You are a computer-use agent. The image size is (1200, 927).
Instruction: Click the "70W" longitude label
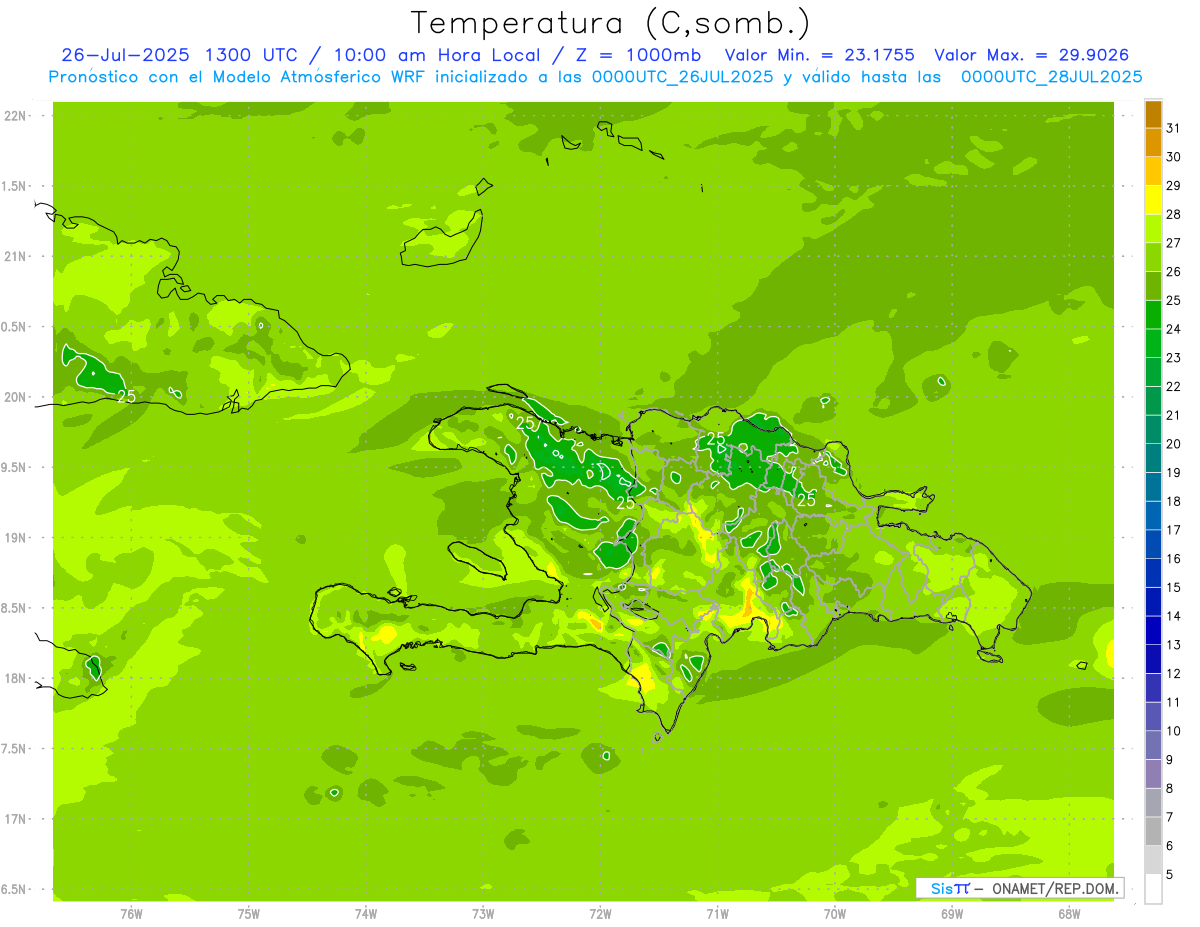835,914
